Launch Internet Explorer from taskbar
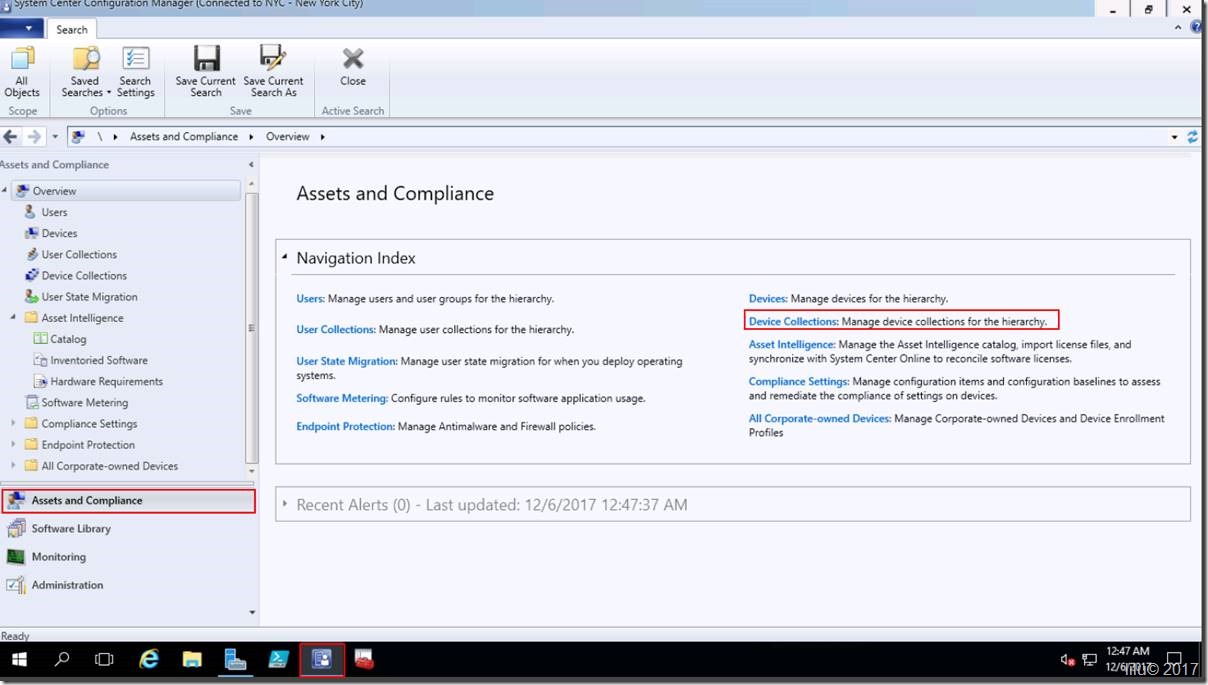 click(149, 659)
